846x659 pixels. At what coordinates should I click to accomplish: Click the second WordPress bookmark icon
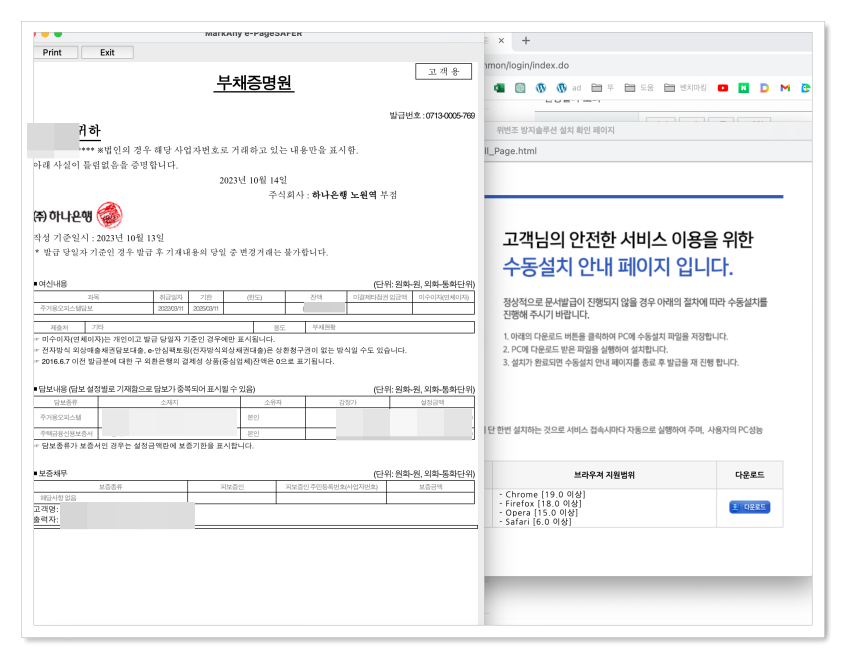point(561,86)
